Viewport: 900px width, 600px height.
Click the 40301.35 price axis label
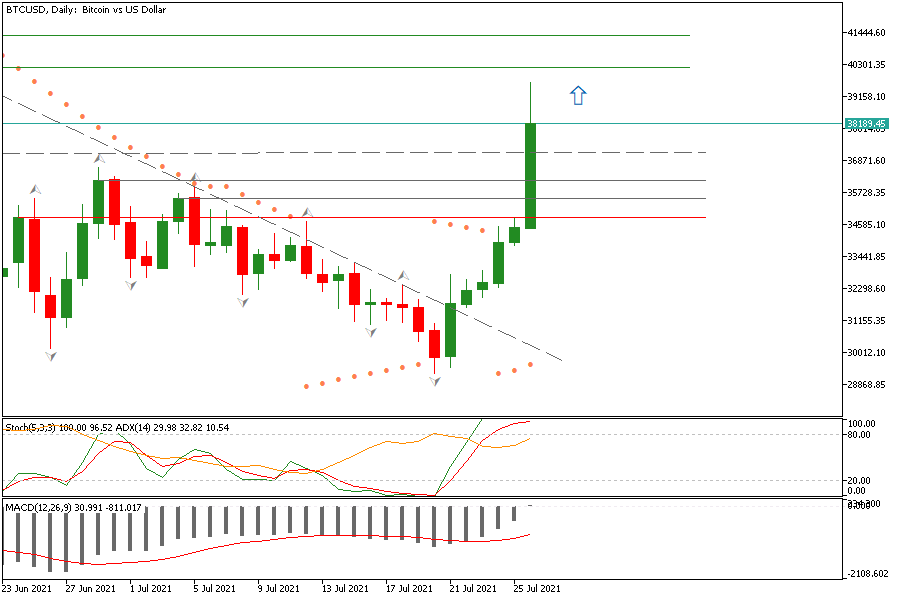[x=867, y=65]
